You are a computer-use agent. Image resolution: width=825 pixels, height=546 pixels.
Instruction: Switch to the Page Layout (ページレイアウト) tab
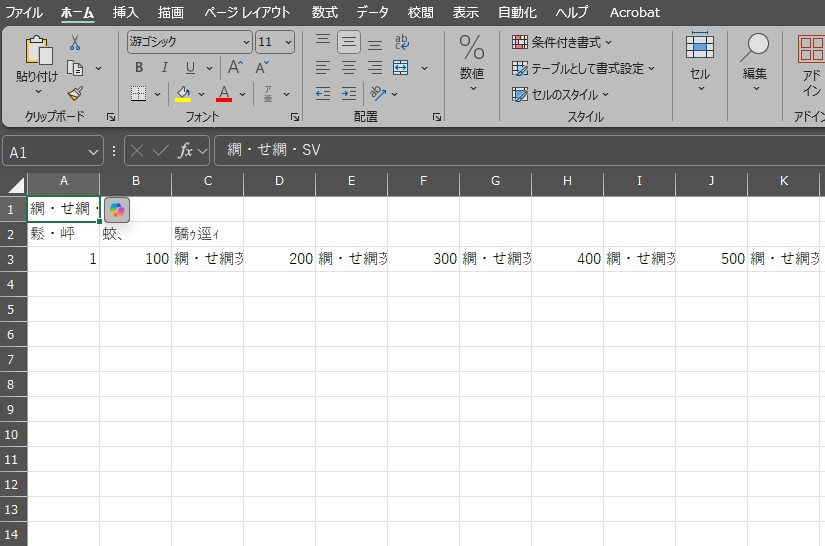click(x=247, y=12)
